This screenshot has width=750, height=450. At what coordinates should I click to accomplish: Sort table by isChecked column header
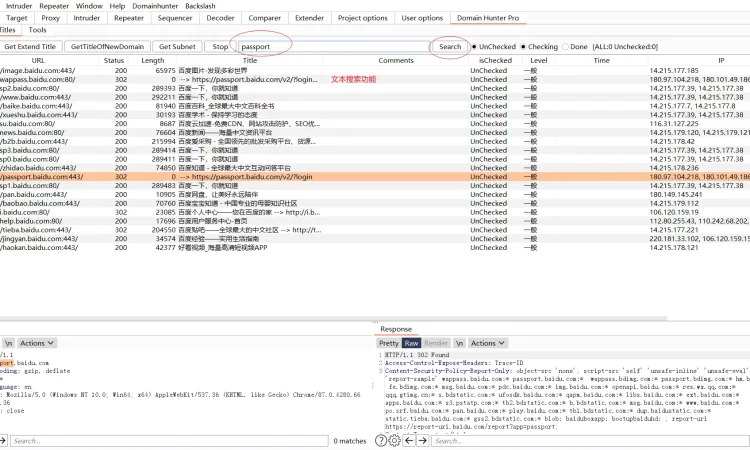pos(495,60)
